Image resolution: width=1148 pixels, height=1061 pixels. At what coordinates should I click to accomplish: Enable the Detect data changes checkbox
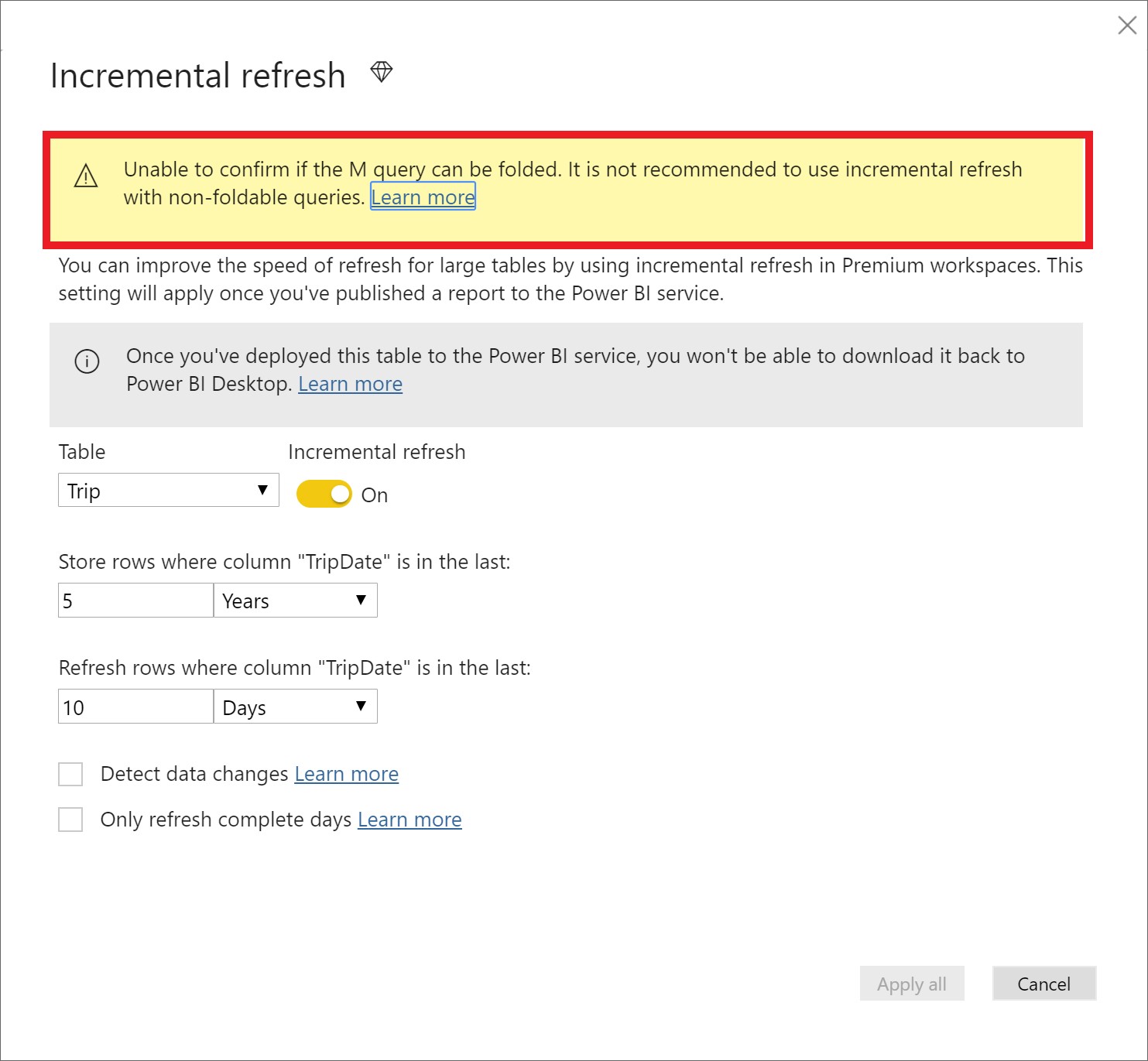tap(70, 773)
